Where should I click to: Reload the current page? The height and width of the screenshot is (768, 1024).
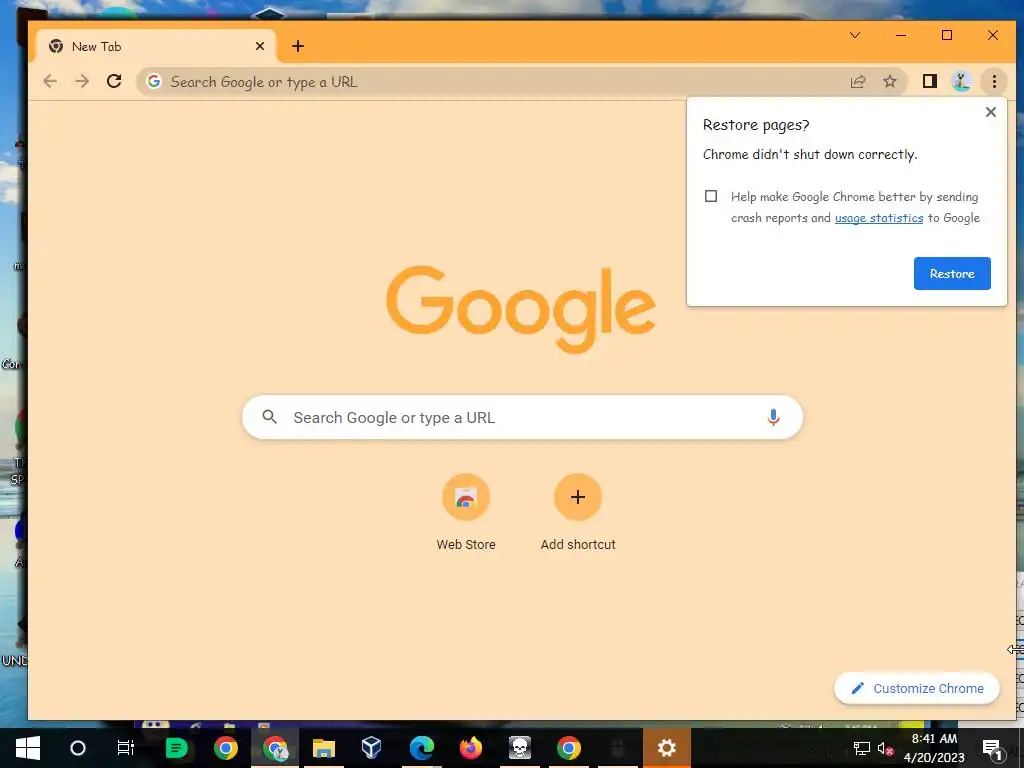click(114, 82)
